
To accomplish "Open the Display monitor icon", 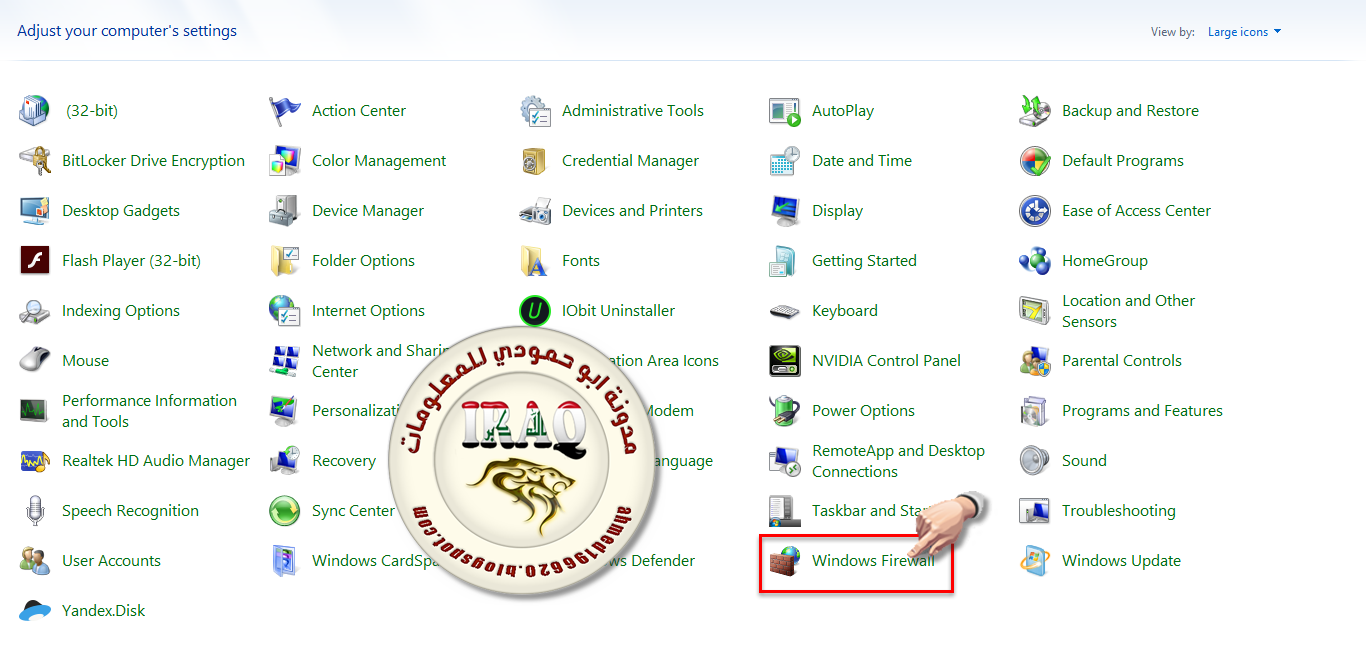I will (x=785, y=211).
